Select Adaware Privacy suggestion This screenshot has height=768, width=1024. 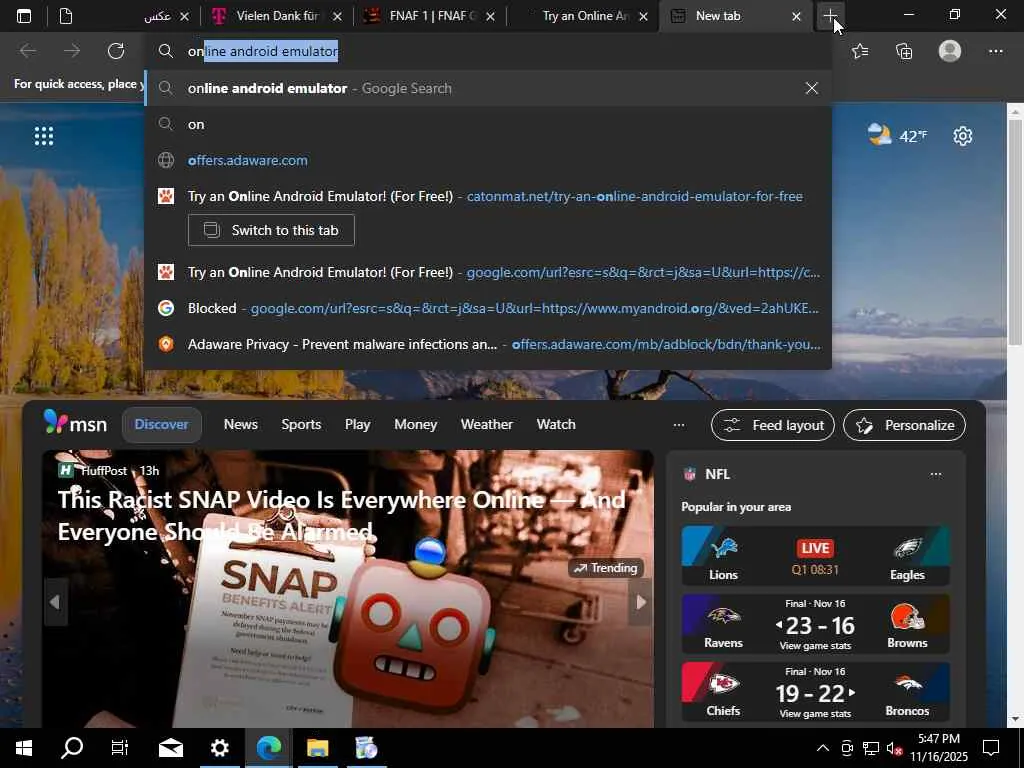(x=488, y=344)
